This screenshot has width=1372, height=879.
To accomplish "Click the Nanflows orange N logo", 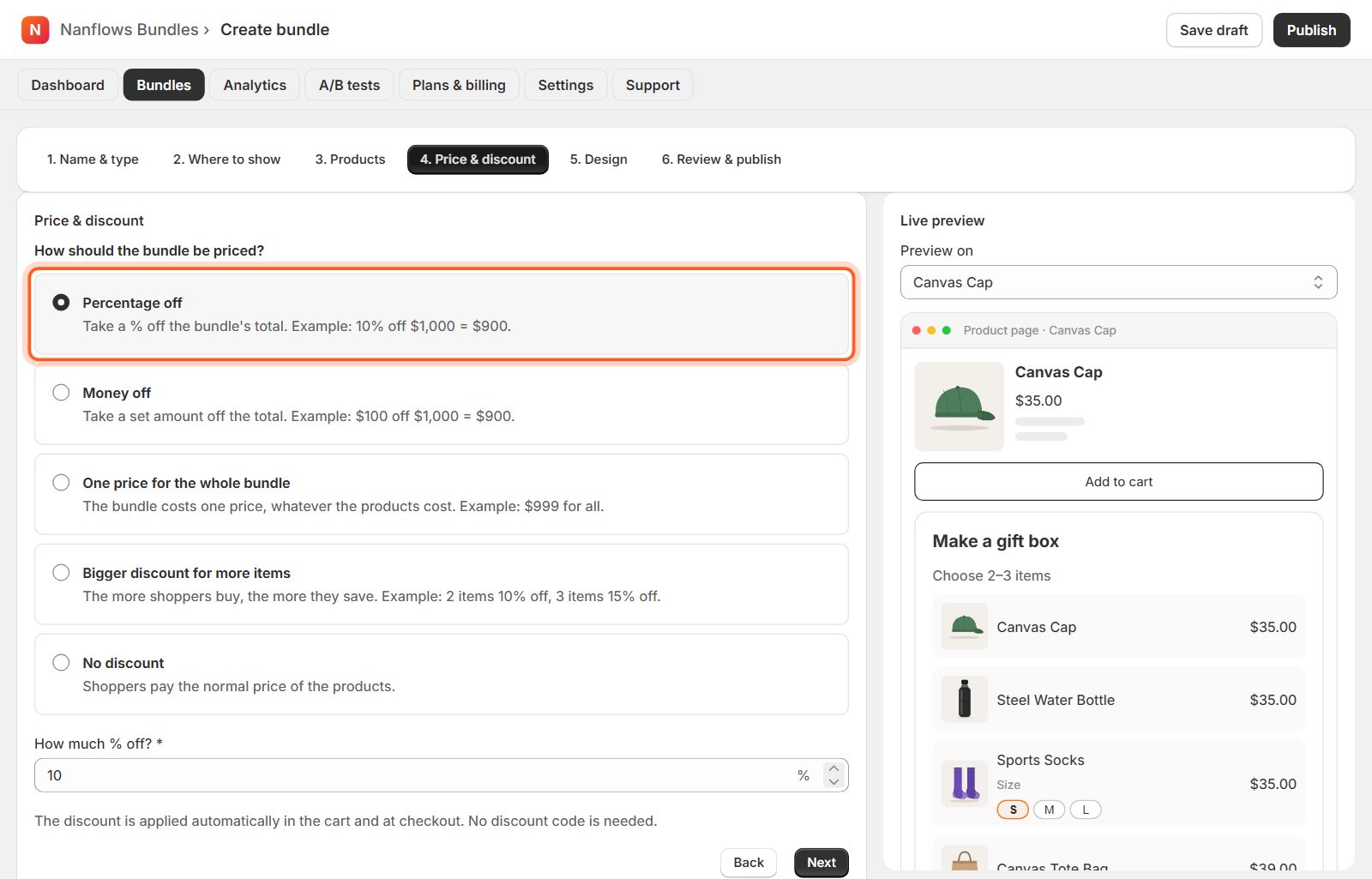I will pyautogui.click(x=35, y=30).
